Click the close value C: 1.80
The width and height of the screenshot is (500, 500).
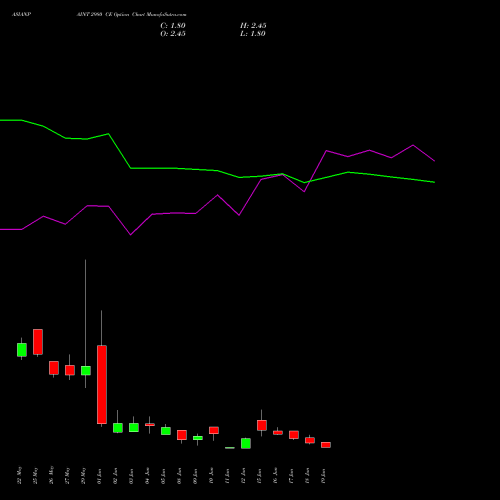point(173,26)
